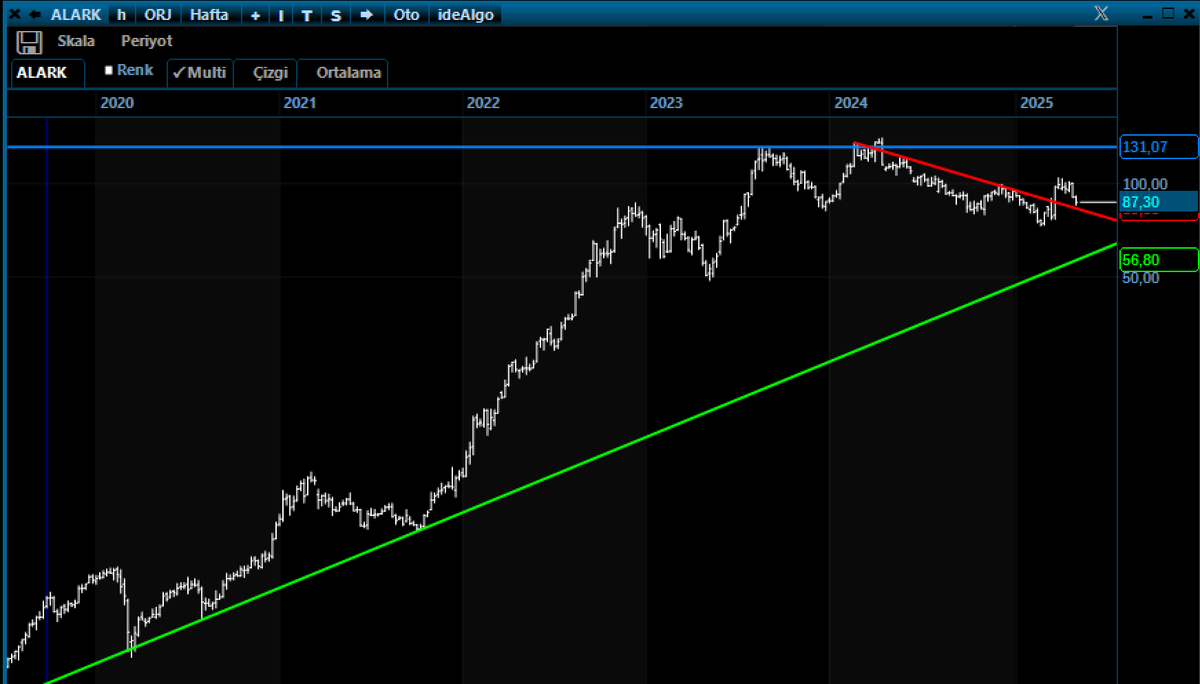Screen dimensions: 1200x684
Task: Click the blue vertical cursor line near 2020
Action: click(47, 400)
